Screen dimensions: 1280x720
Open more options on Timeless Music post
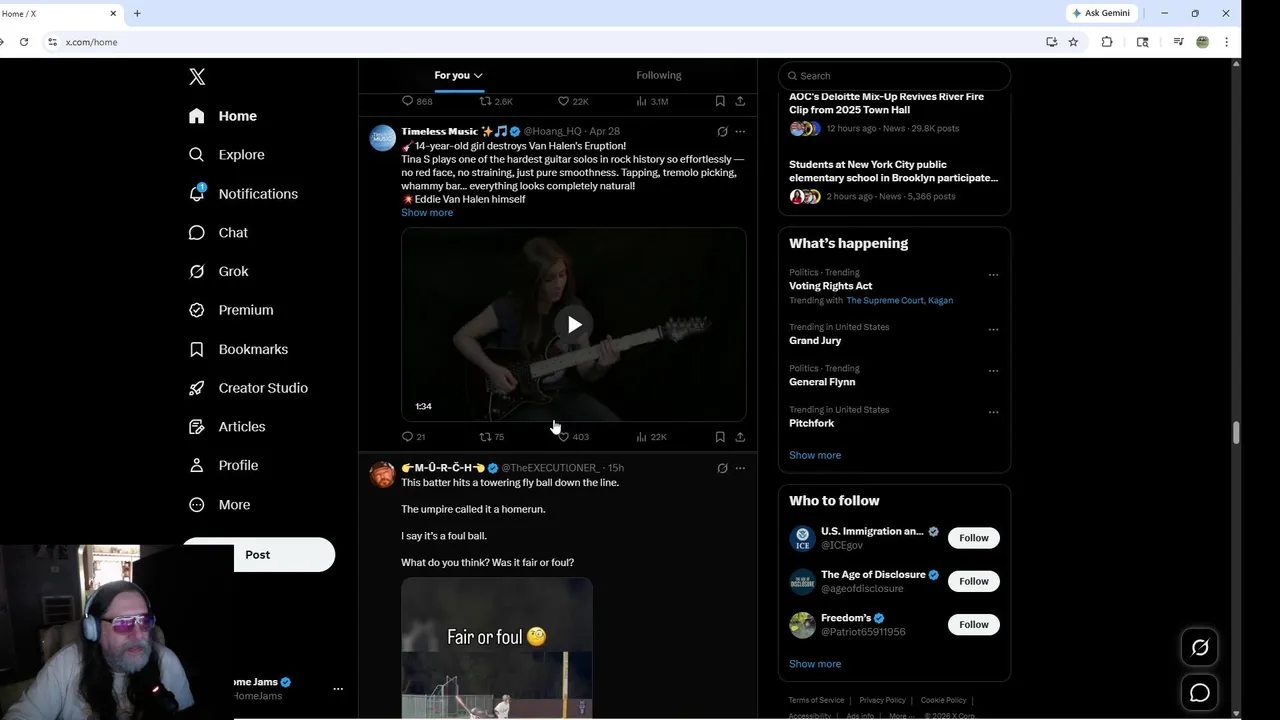pyautogui.click(x=740, y=131)
